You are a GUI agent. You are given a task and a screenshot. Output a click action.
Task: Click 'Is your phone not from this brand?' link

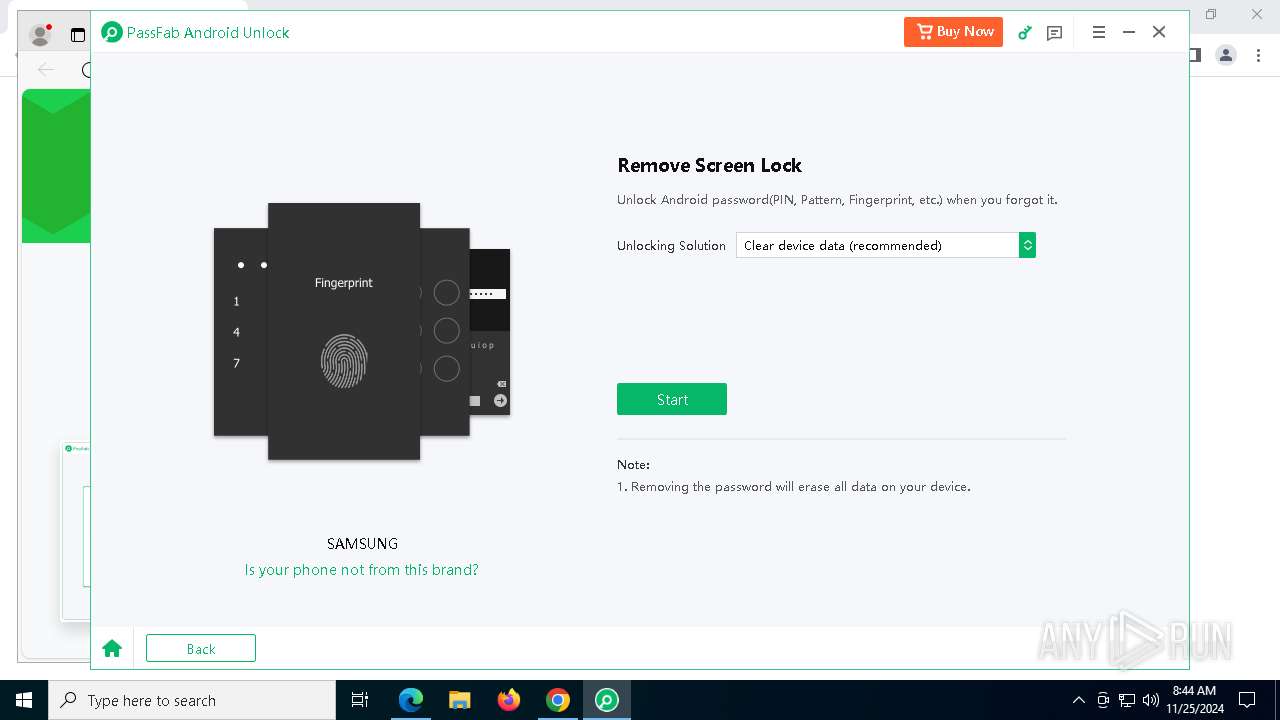pyautogui.click(x=362, y=570)
